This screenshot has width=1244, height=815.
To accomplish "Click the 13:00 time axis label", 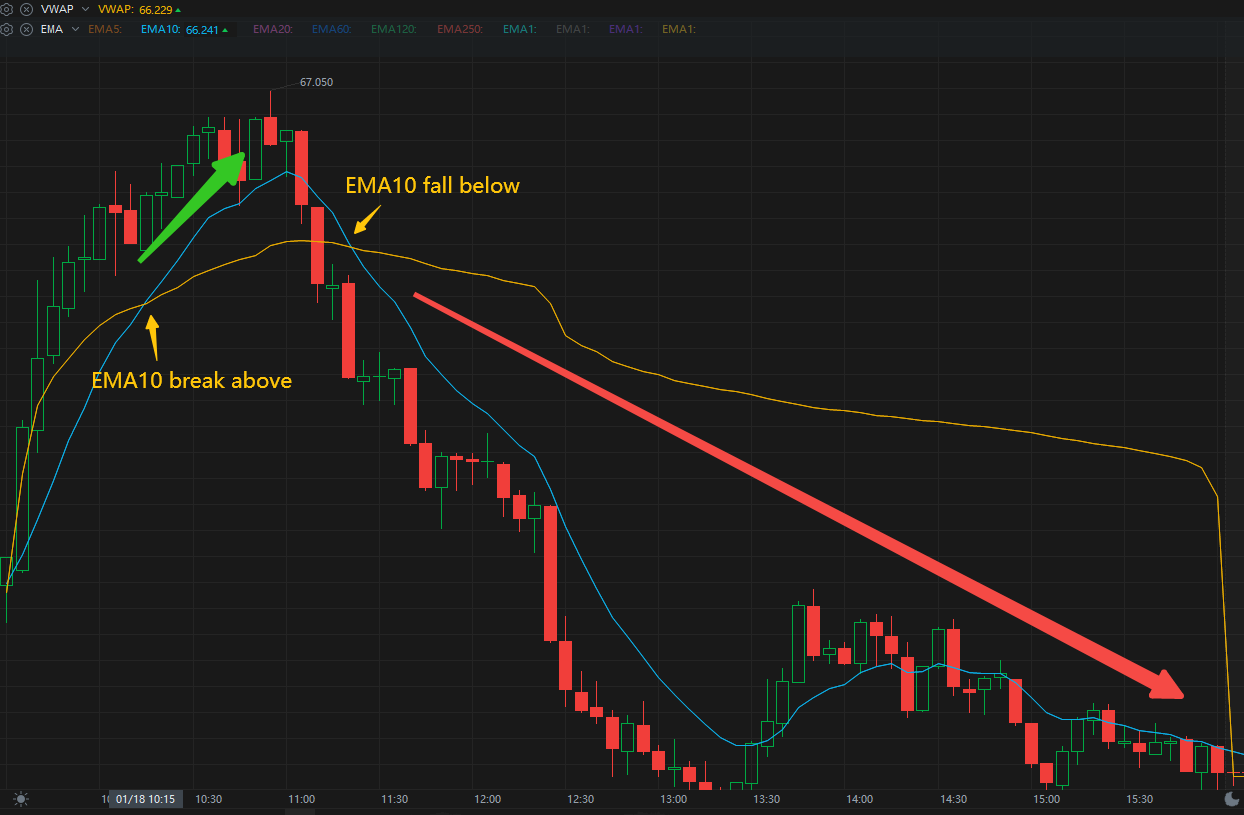I will pyautogui.click(x=673, y=799).
